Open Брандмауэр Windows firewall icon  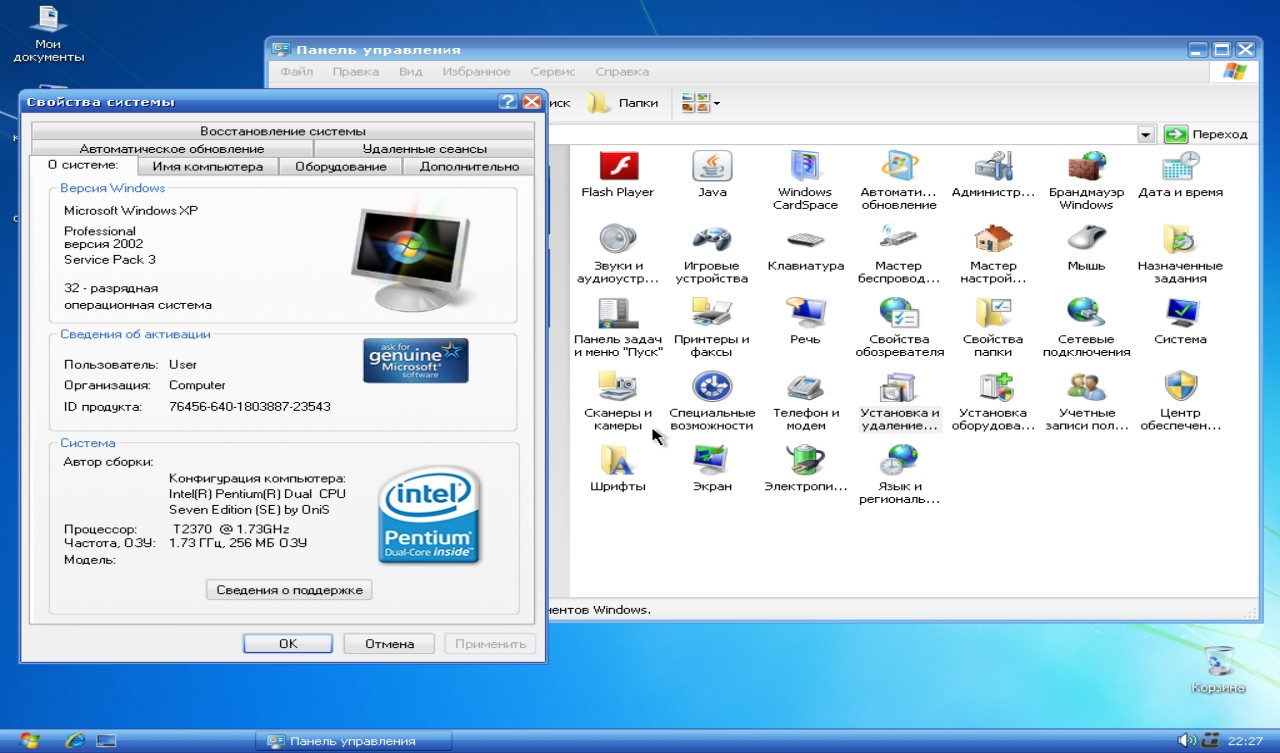pyautogui.click(x=1086, y=166)
